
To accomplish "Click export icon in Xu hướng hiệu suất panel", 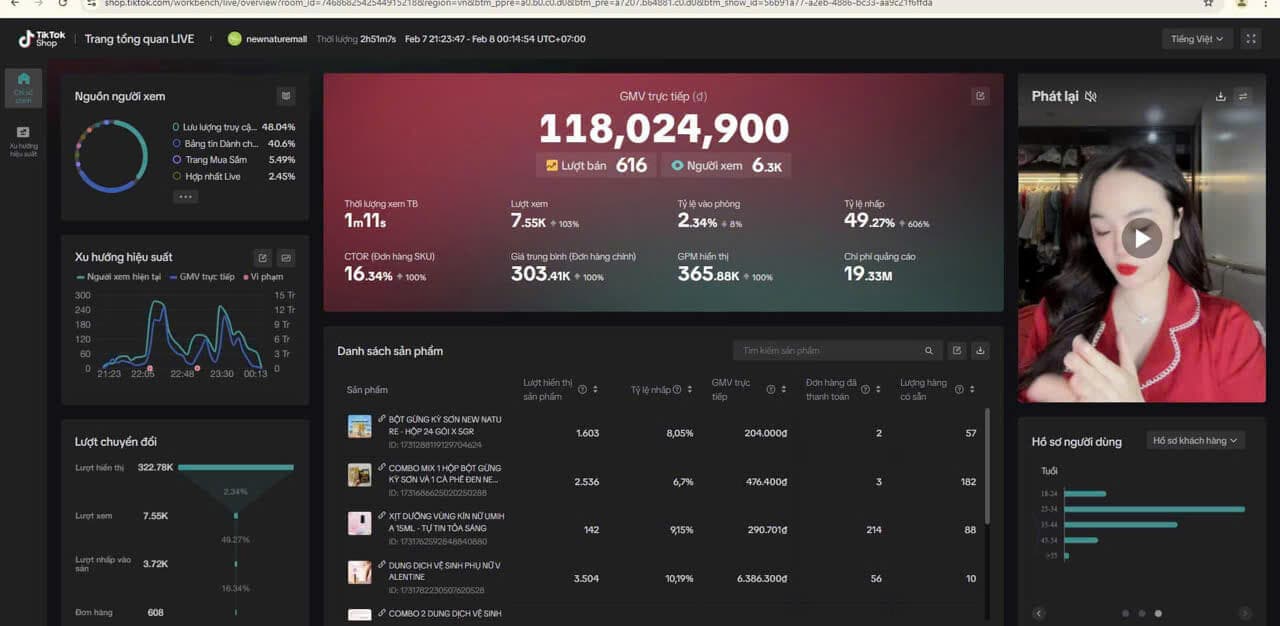I will coord(262,257).
